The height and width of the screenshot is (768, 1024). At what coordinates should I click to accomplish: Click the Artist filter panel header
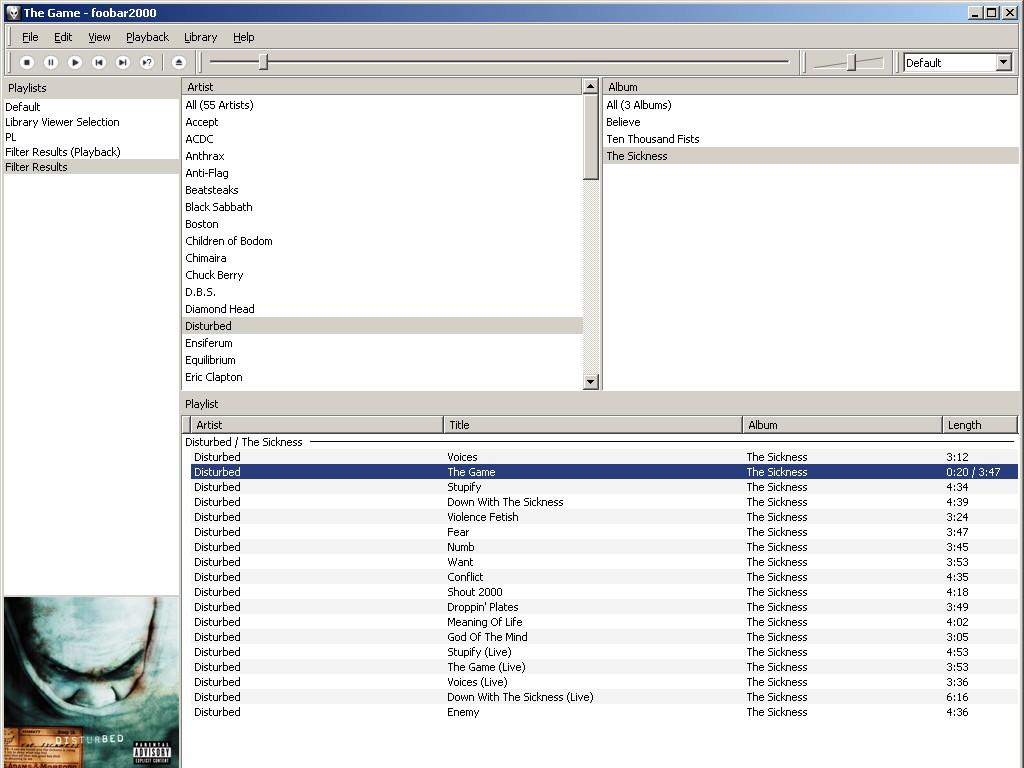pos(382,87)
